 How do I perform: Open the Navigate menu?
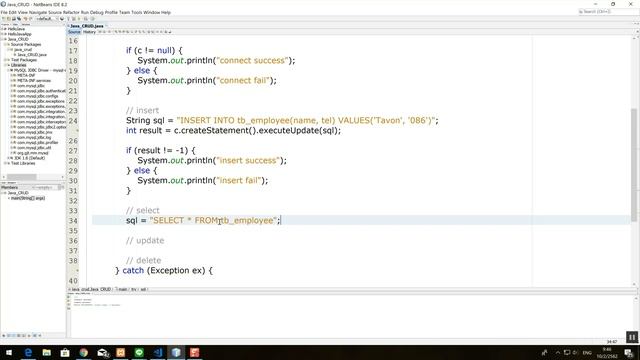pos(38,12)
